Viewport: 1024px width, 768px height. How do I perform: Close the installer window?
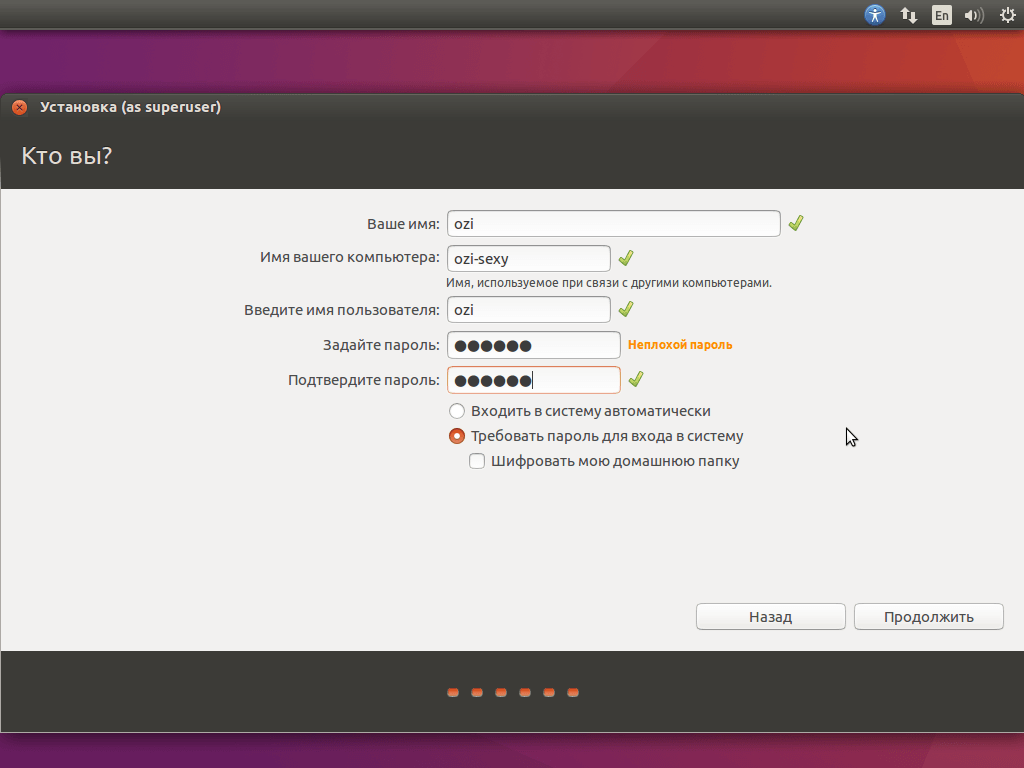20,108
